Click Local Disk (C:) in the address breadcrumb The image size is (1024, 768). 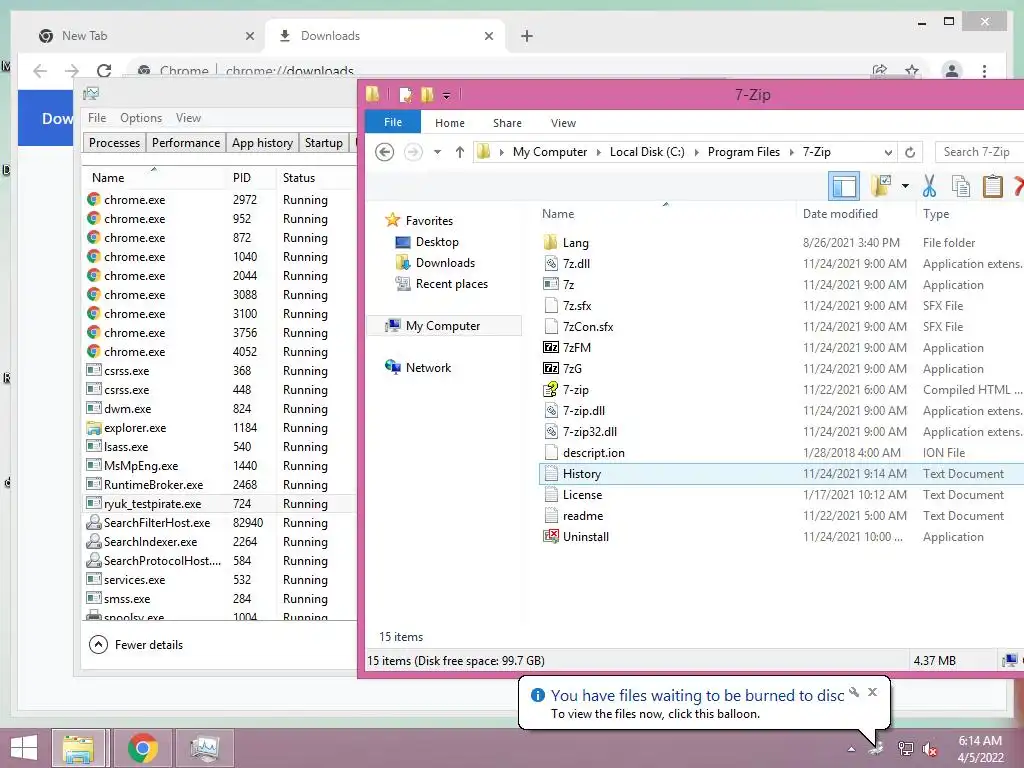coord(647,152)
